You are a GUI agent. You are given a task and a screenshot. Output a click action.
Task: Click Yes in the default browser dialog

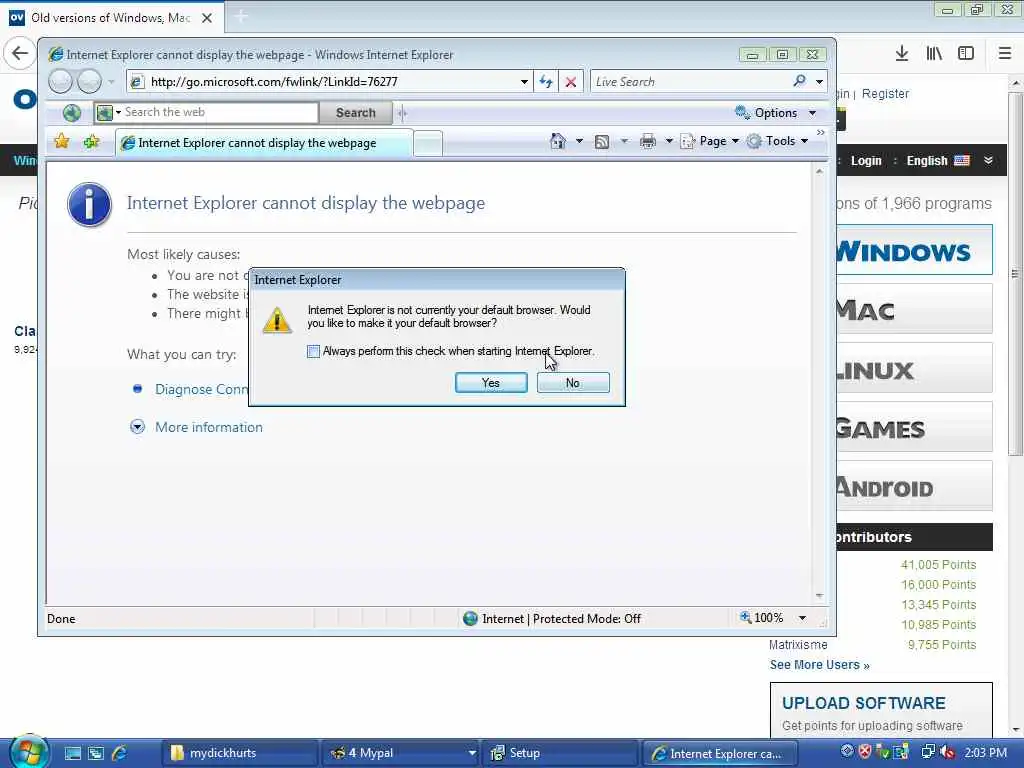pos(491,383)
